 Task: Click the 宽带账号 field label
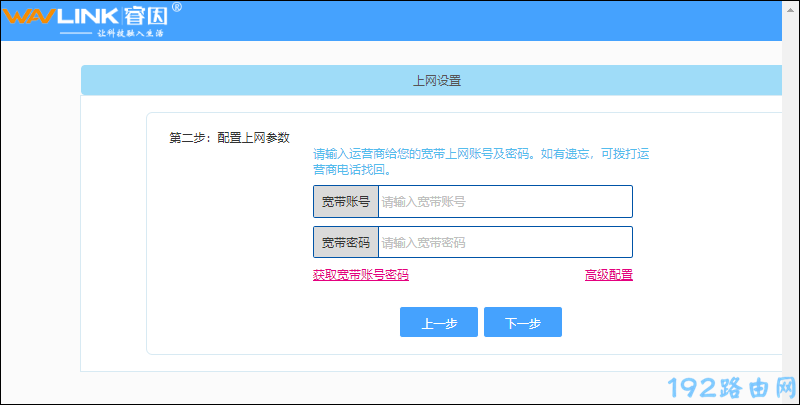tap(345, 202)
